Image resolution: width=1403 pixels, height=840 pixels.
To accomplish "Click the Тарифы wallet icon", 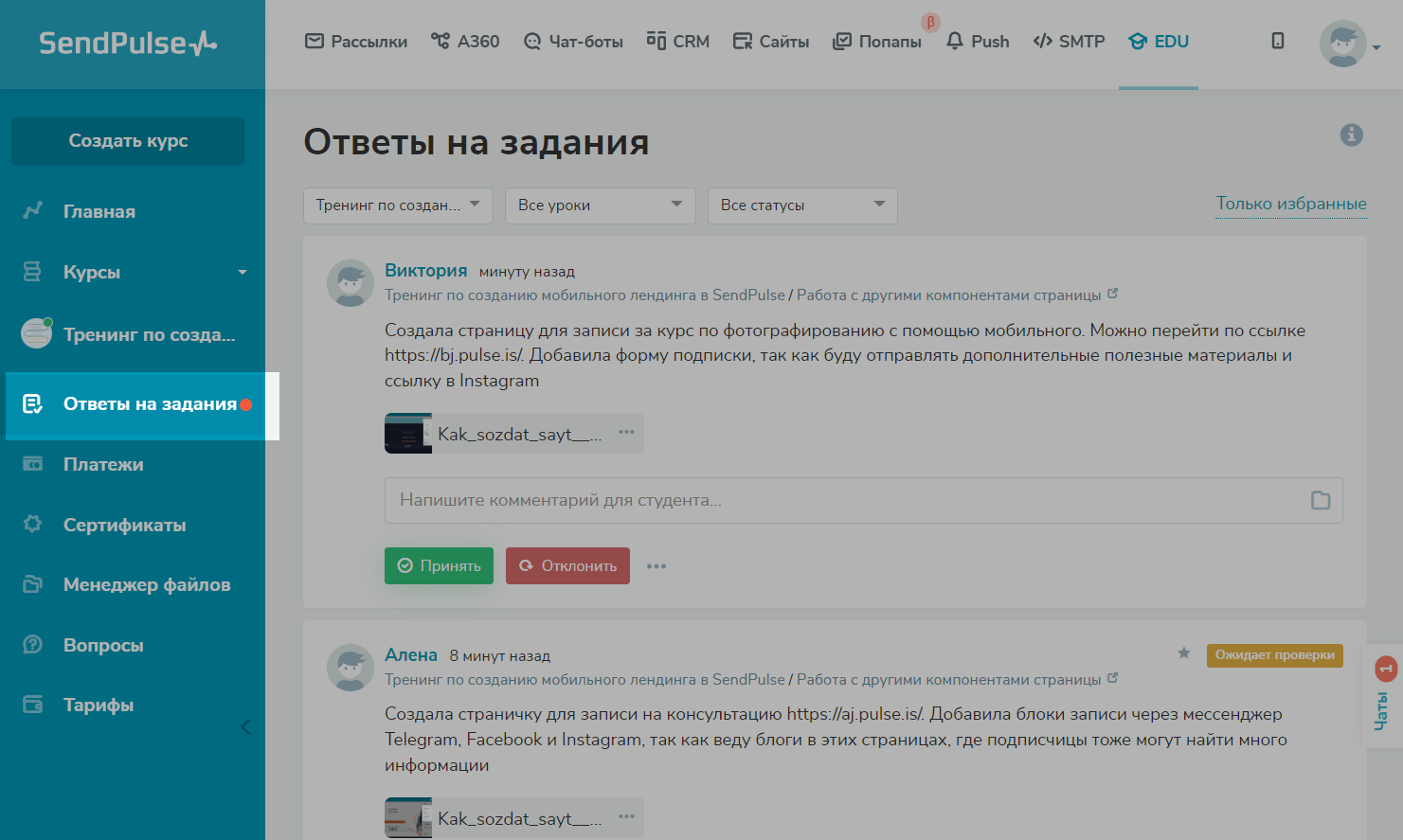I will tap(32, 705).
